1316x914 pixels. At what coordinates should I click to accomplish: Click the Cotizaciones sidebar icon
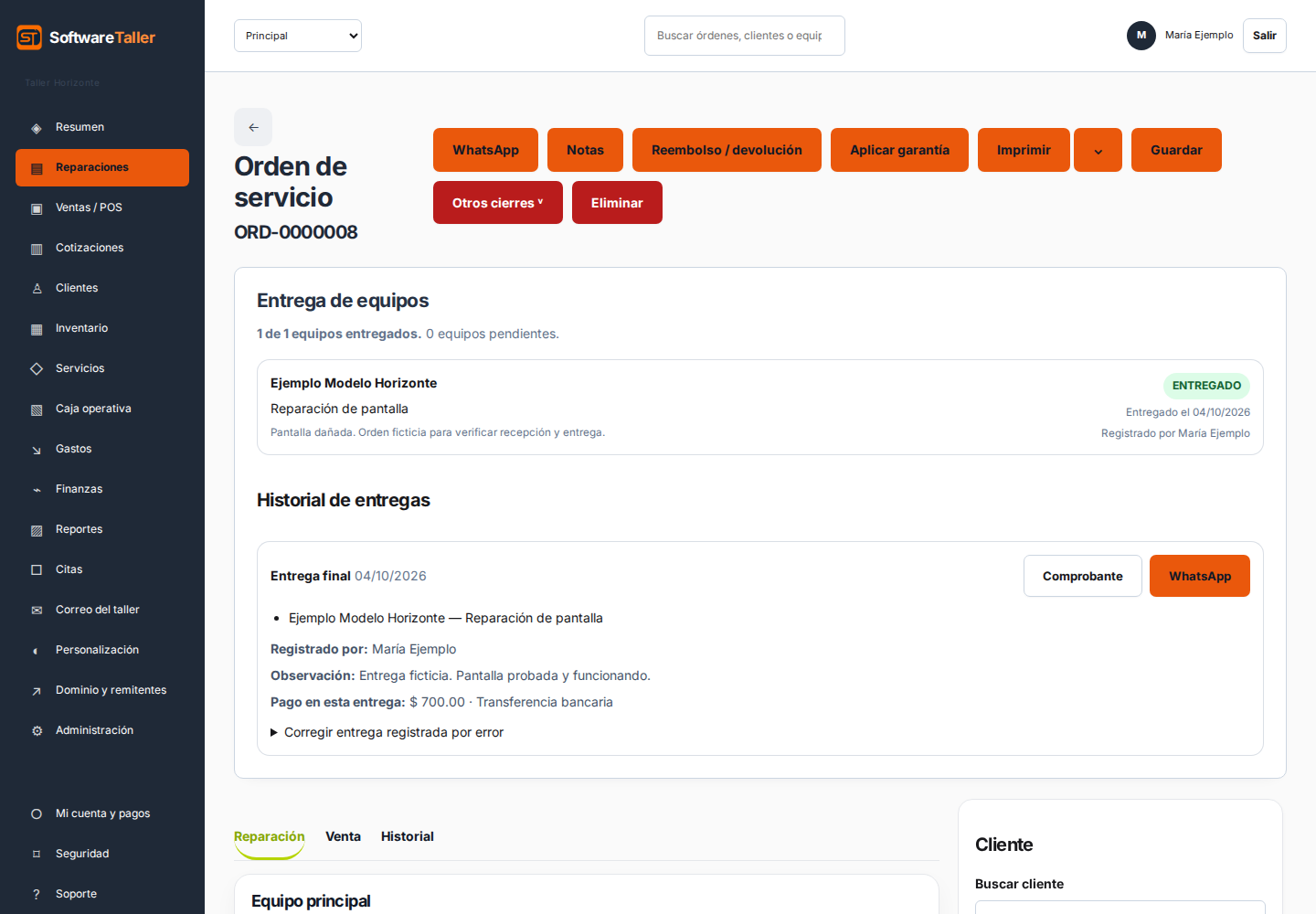37,249
